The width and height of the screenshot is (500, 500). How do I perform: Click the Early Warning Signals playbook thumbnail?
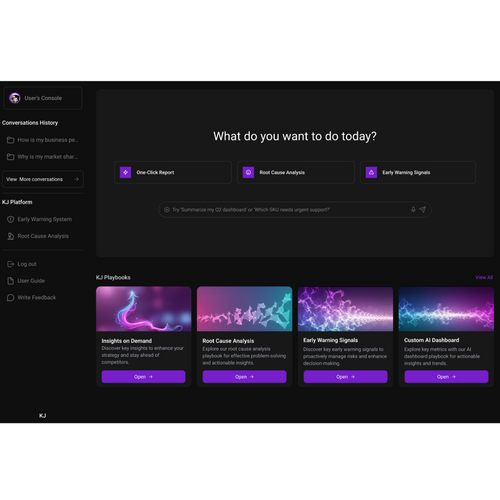point(345,309)
